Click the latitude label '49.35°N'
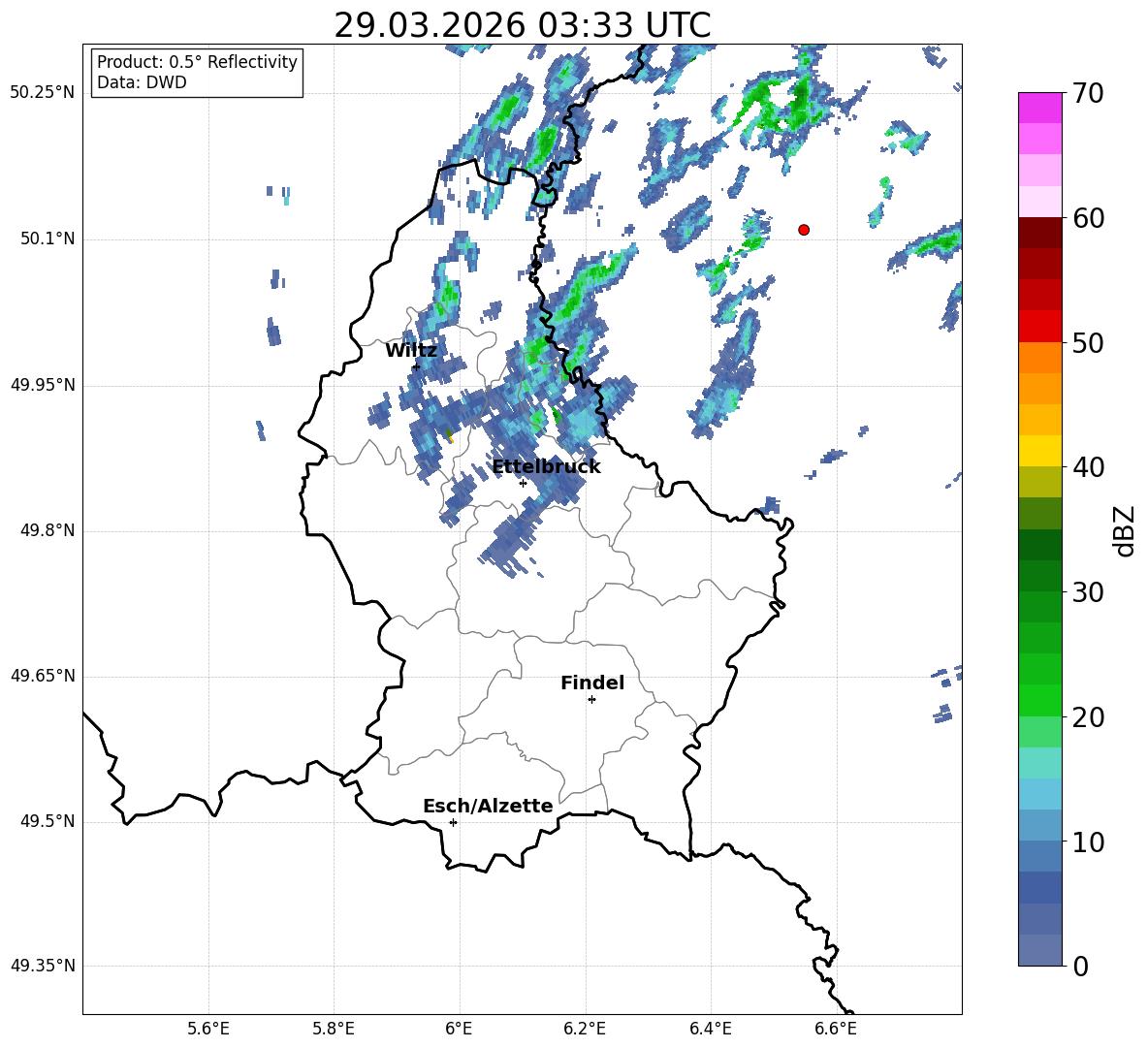Screen dimensions: 1148x1048 43,966
